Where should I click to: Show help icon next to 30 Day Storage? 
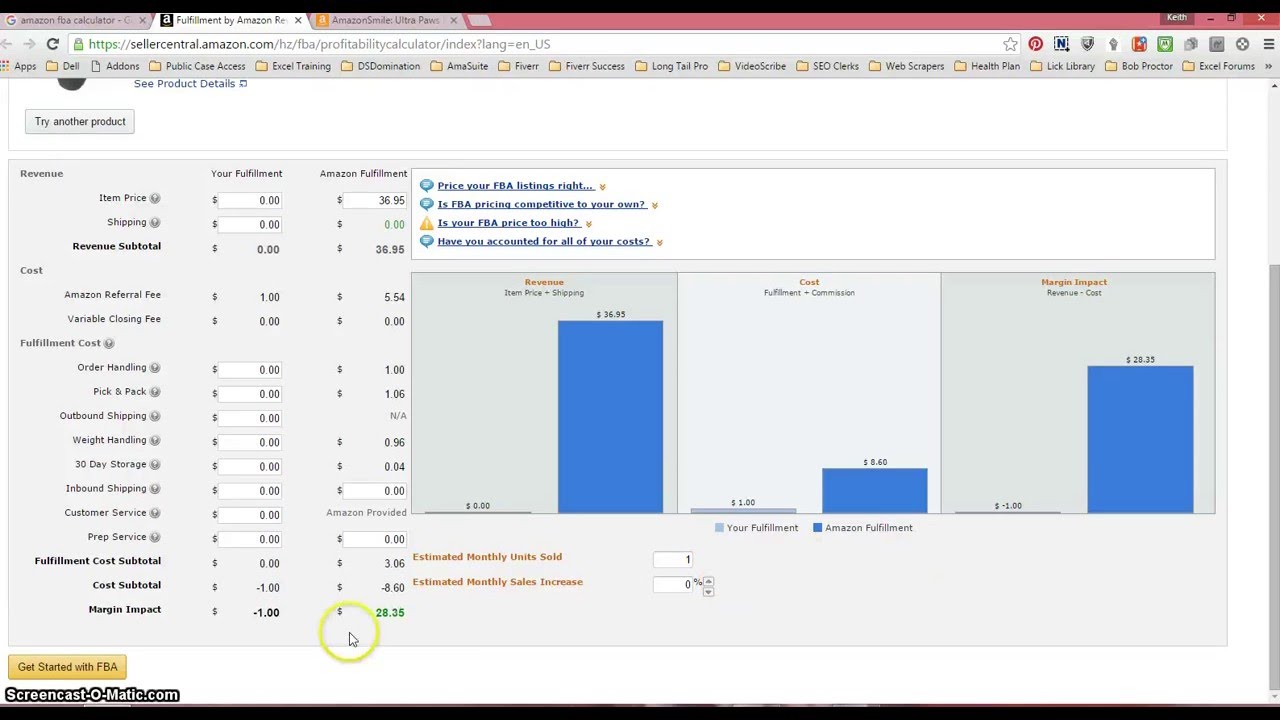point(155,464)
